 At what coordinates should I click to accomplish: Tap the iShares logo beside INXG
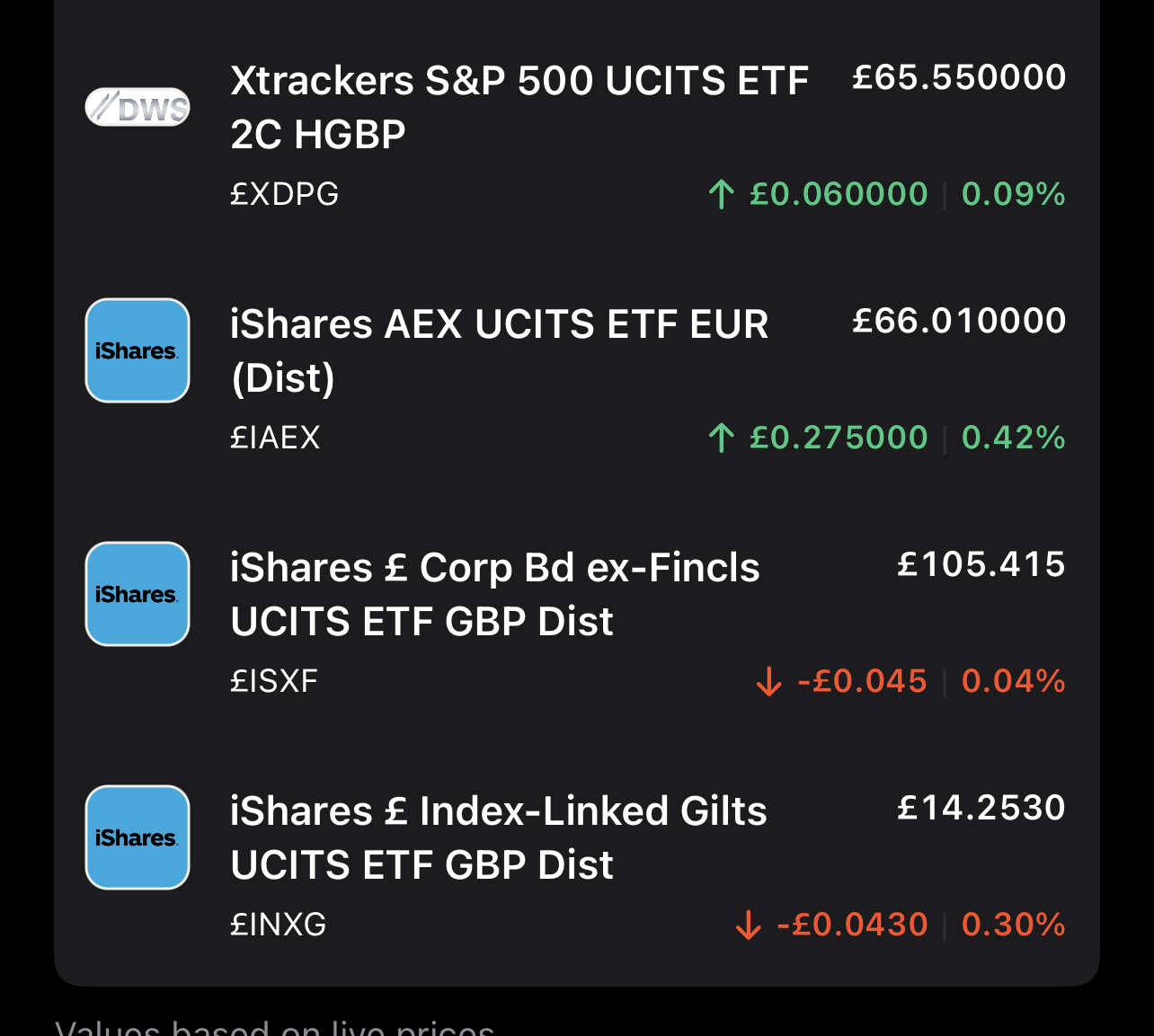pos(138,837)
